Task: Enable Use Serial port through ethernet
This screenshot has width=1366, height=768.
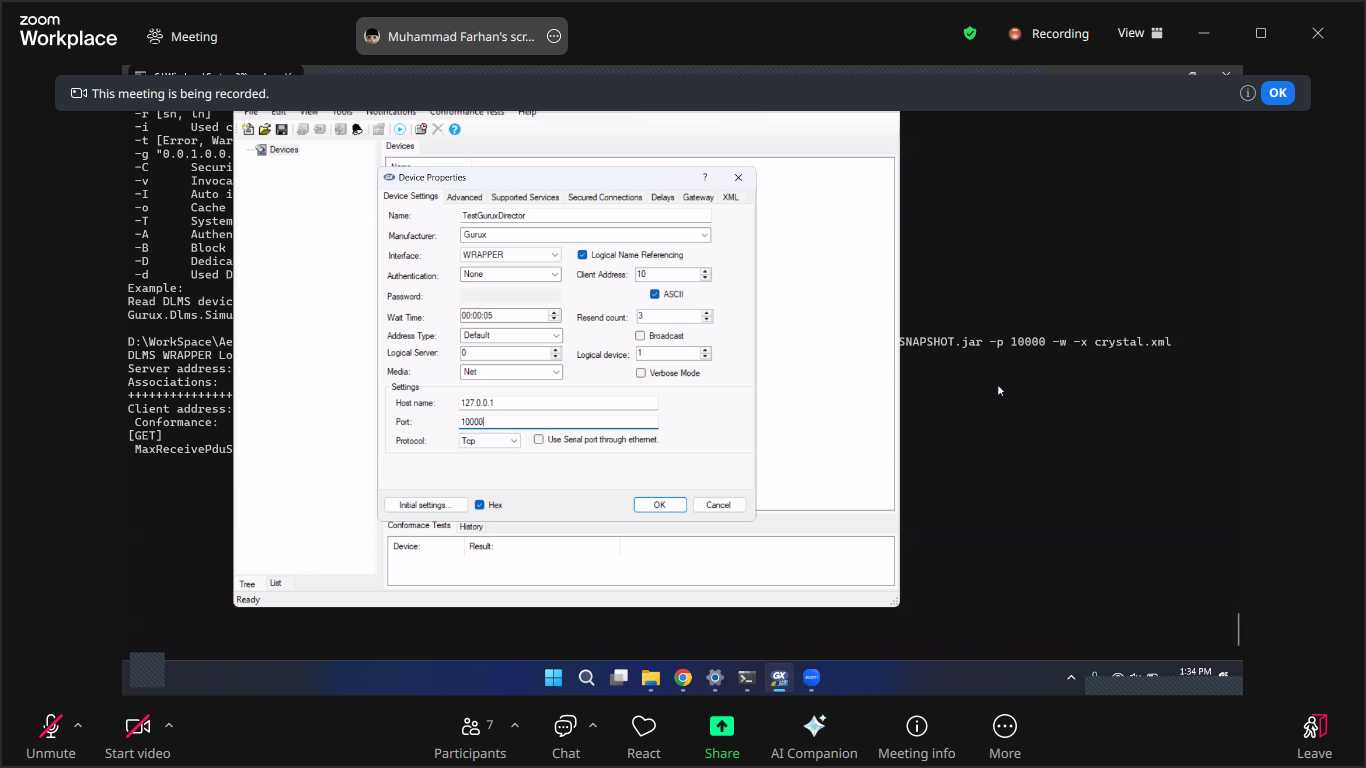Action: (539, 440)
